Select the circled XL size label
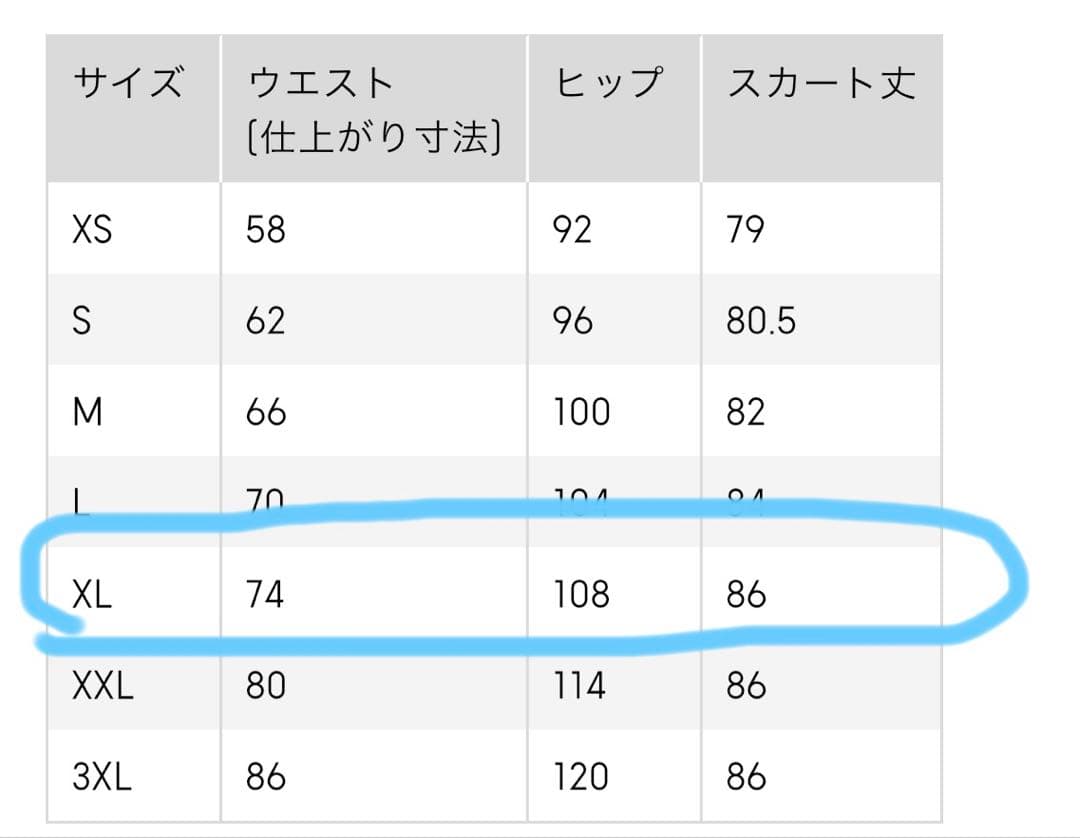Image resolution: width=1080 pixels, height=838 pixels. coord(92,595)
